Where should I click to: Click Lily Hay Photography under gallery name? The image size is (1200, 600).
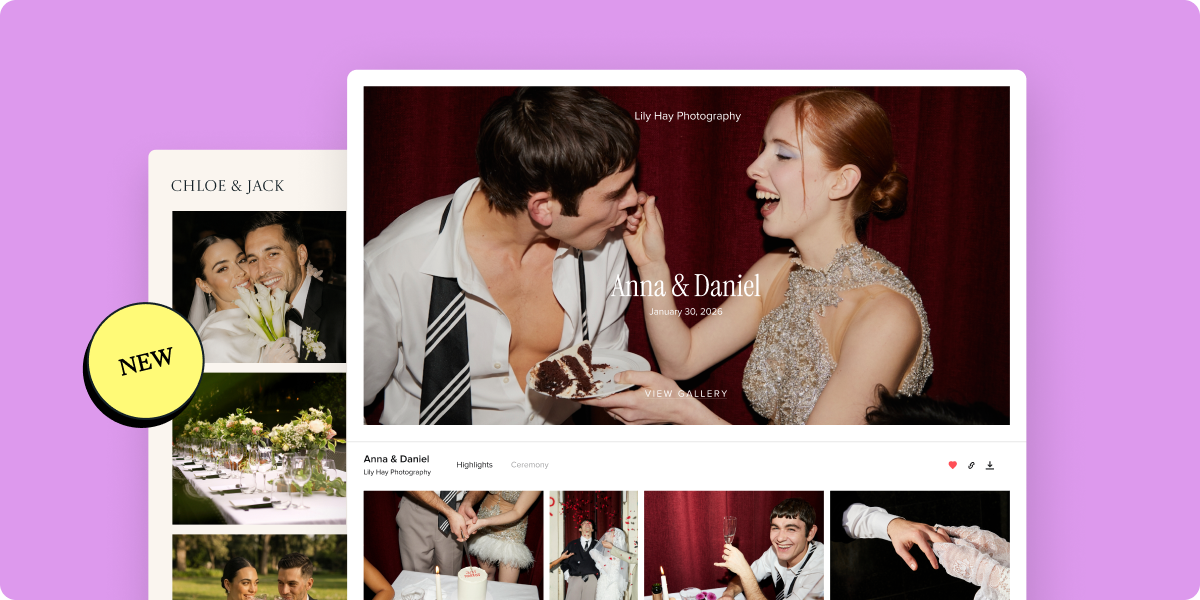click(x=397, y=472)
